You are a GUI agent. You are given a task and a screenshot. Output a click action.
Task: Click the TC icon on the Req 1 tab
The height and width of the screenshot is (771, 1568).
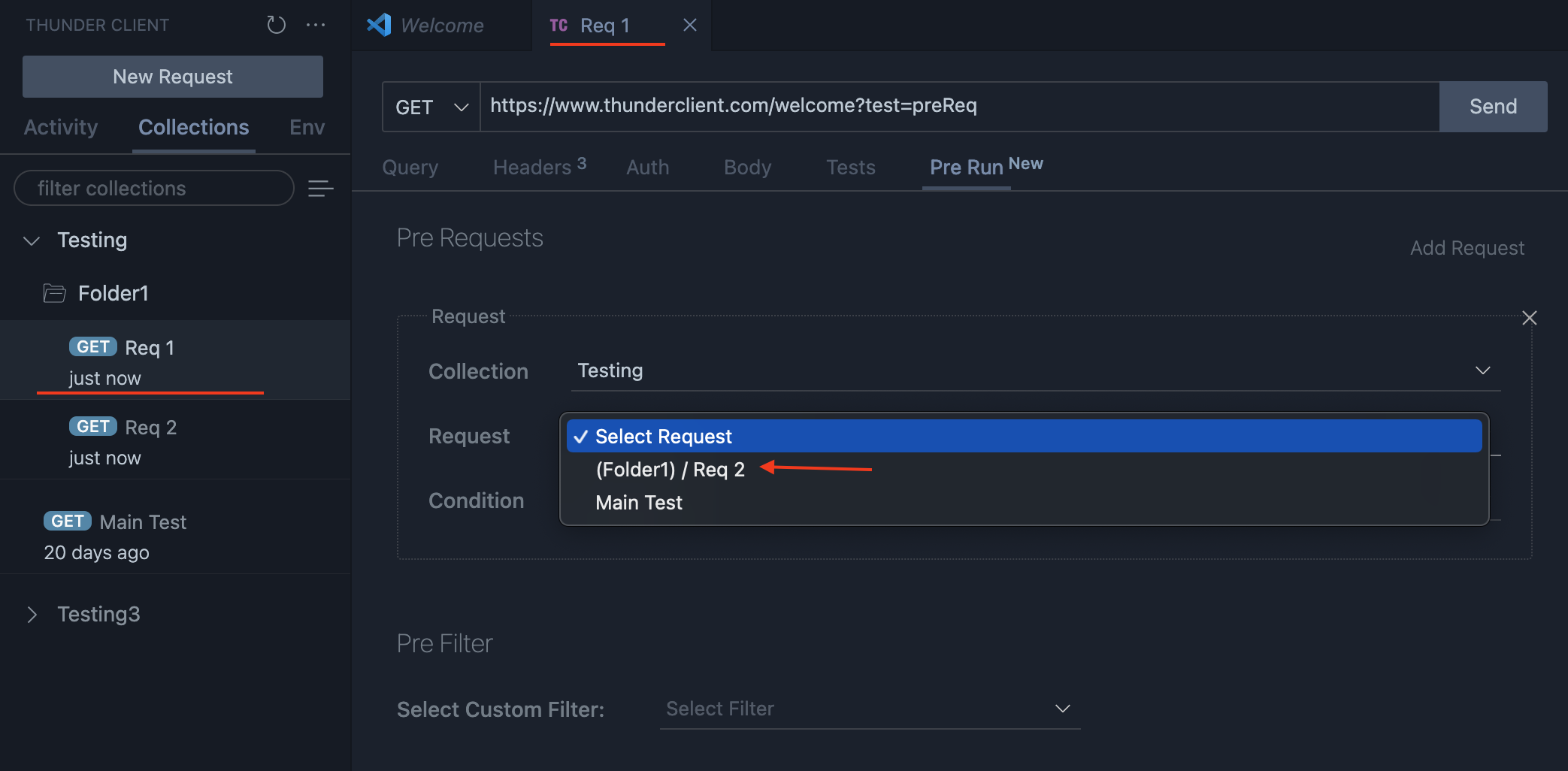558,25
